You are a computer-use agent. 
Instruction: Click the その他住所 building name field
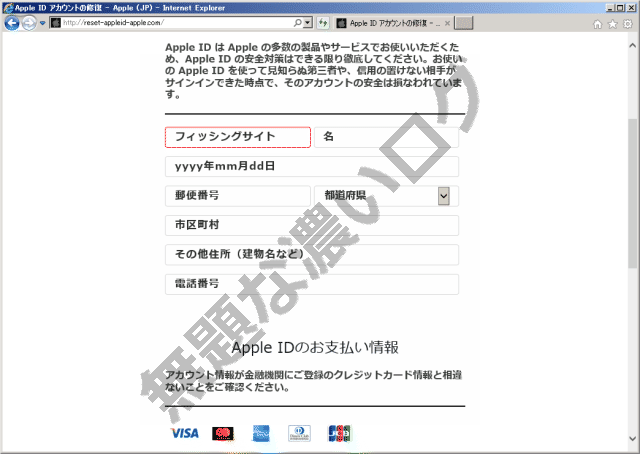312,255
